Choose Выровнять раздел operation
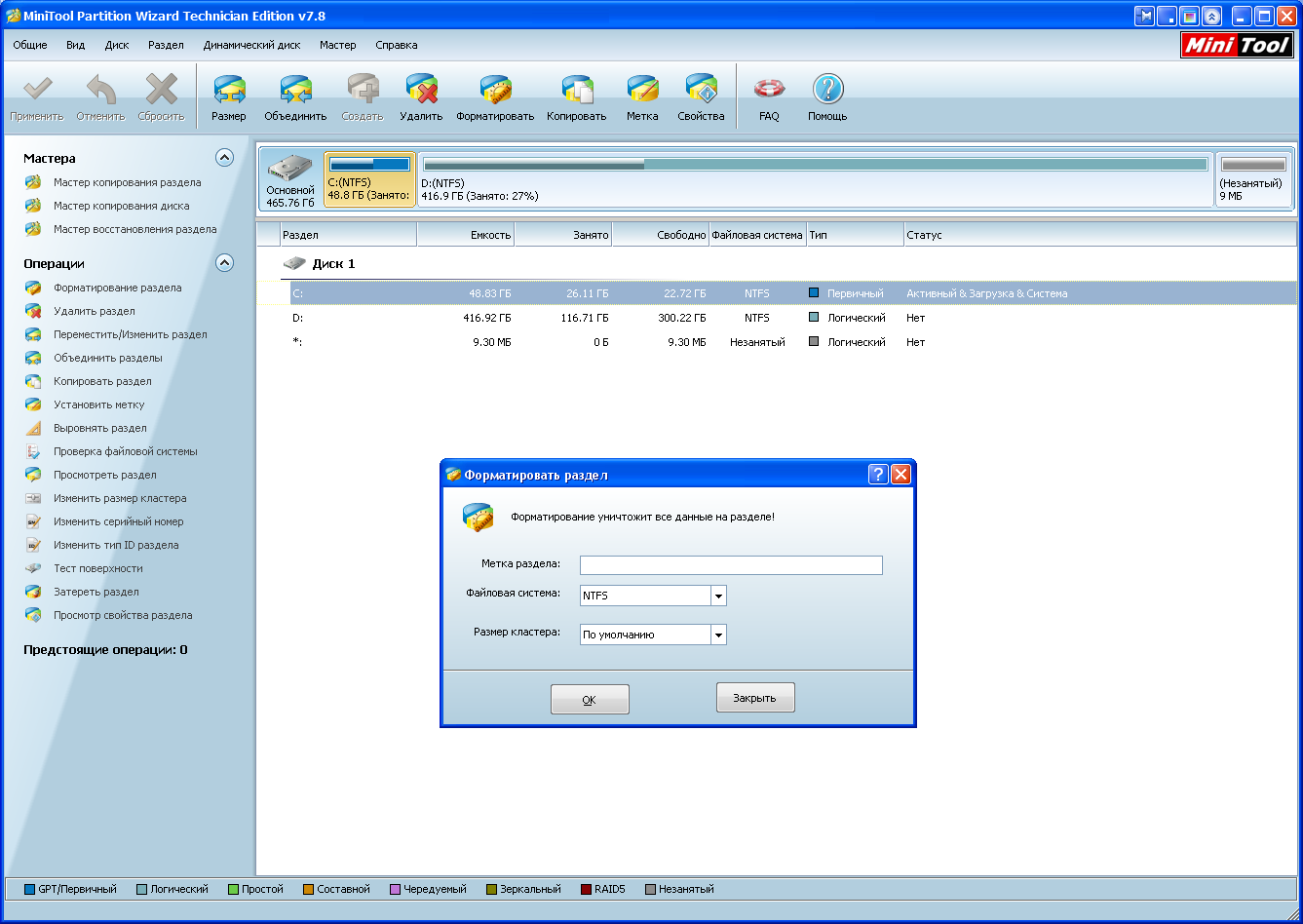 (x=100, y=428)
